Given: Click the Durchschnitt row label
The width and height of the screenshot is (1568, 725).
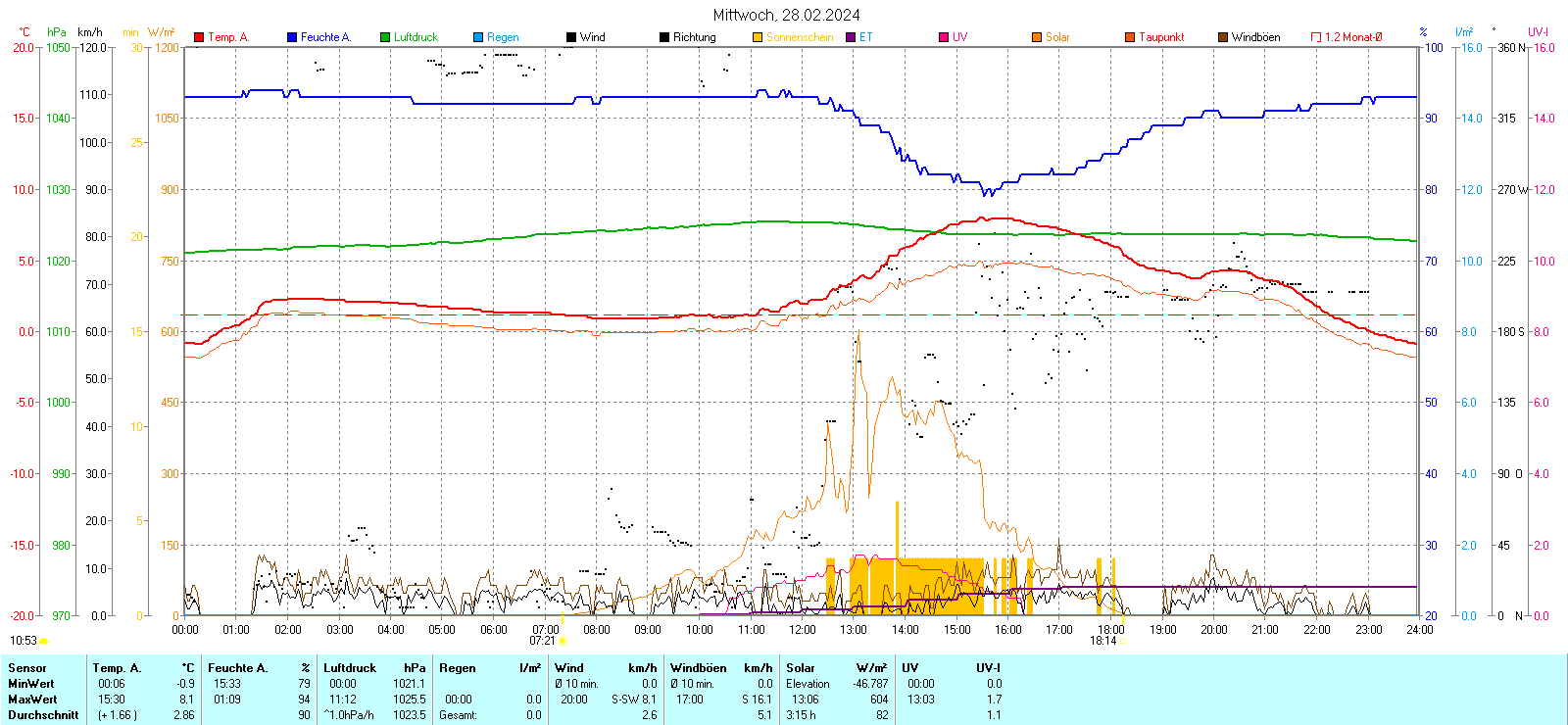Looking at the screenshot, I should [43, 715].
